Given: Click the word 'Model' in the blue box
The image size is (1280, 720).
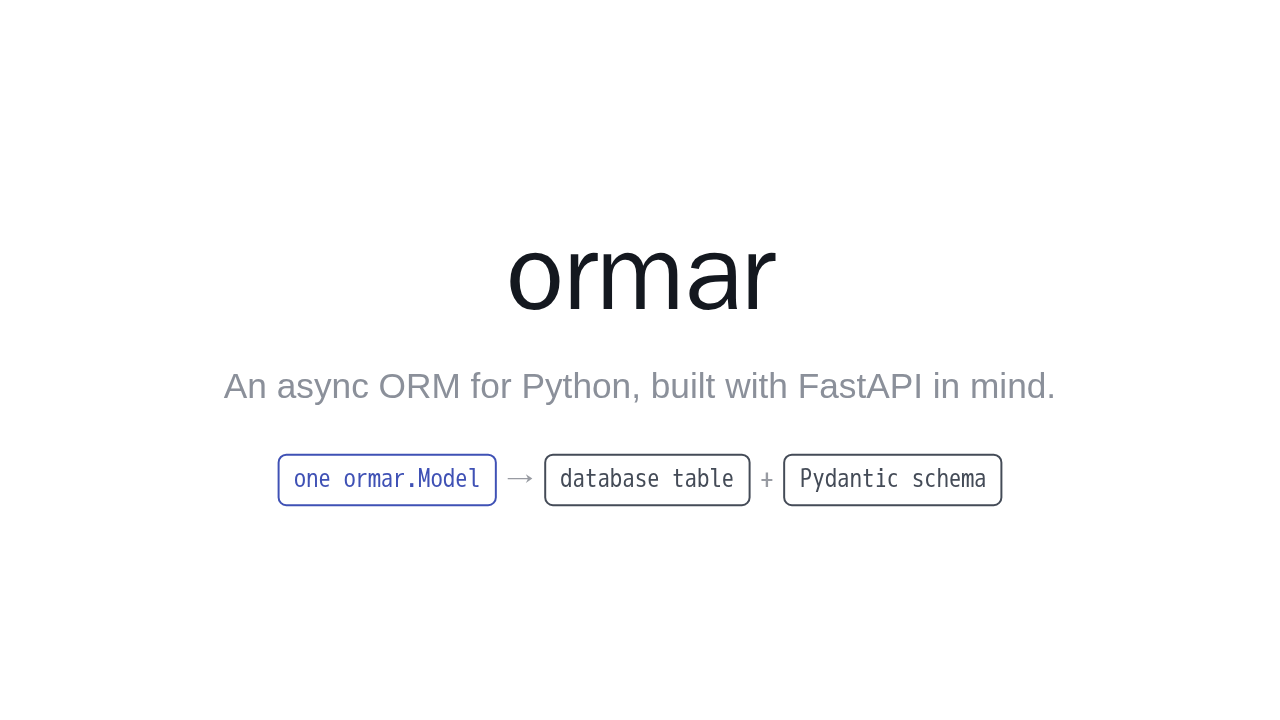Looking at the screenshot, I should pos(449,479).
